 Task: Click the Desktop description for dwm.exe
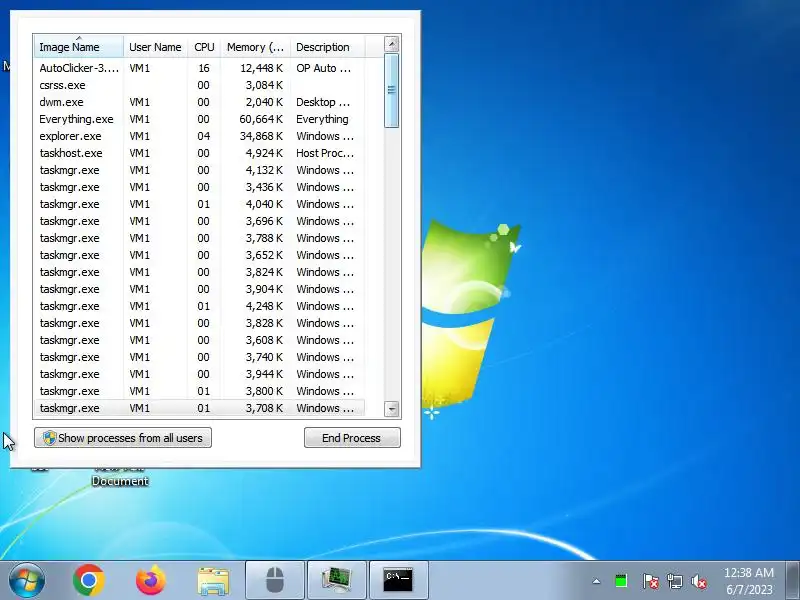click(x=323, y=102)
